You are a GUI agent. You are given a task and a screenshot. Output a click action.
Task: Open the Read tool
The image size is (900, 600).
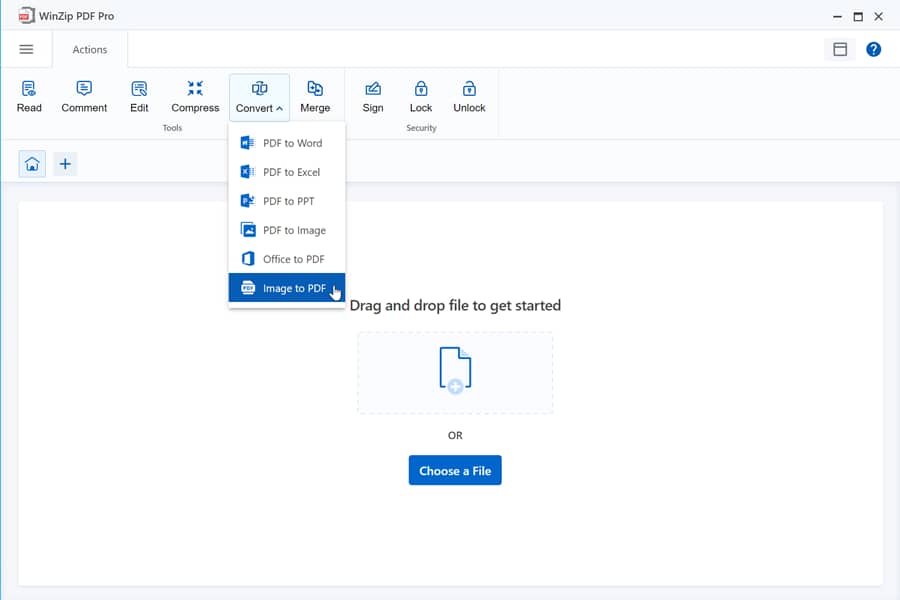click(29, 96)
